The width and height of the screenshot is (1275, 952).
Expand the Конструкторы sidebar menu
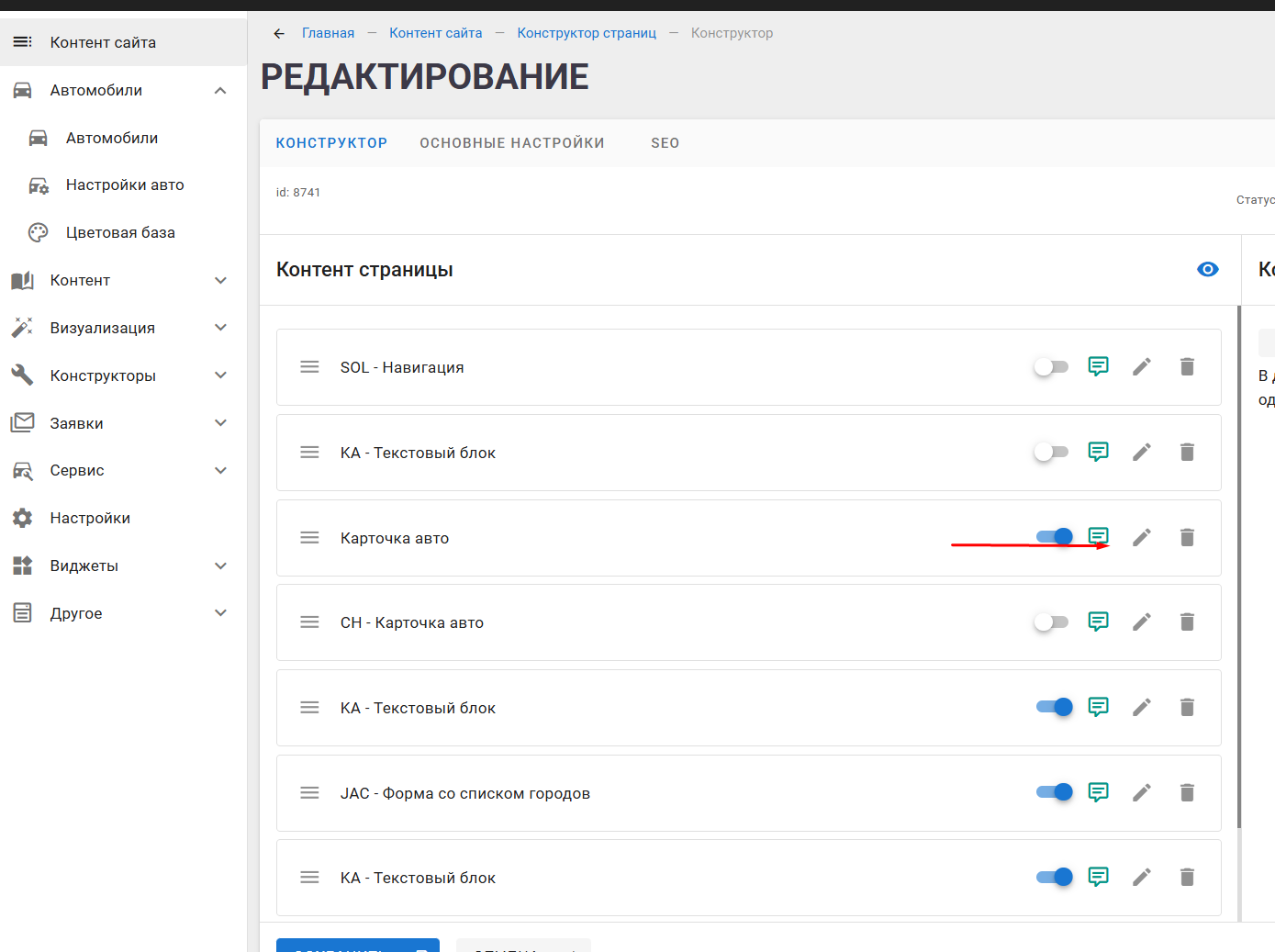pyautogui.click(x=220, y=375)
